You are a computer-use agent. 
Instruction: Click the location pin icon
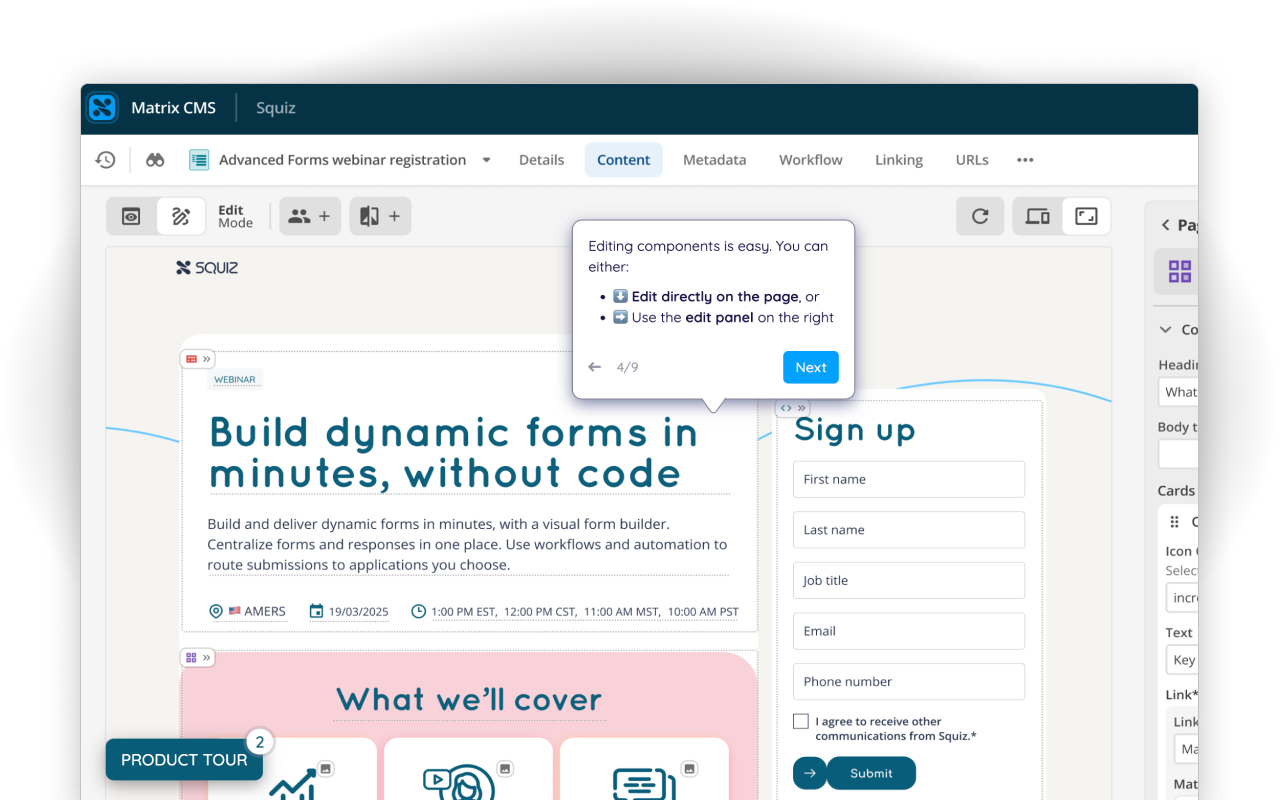pyautogui.click(x=215, y=611)
